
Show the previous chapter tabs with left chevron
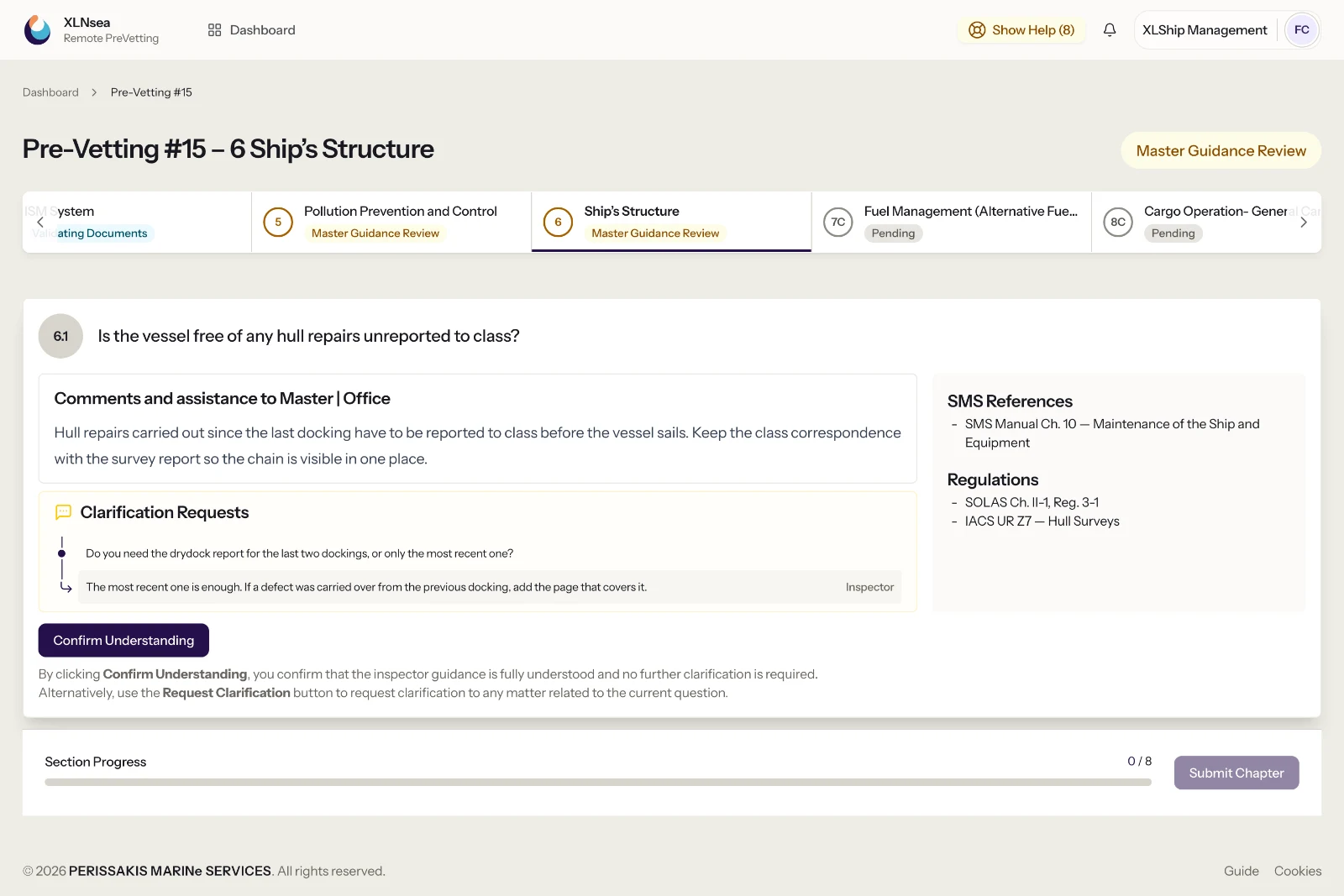40,223
